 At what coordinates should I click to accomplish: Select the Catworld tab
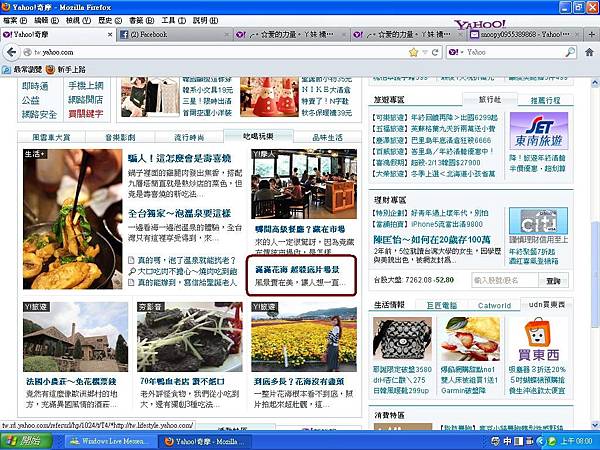[494, 305]
